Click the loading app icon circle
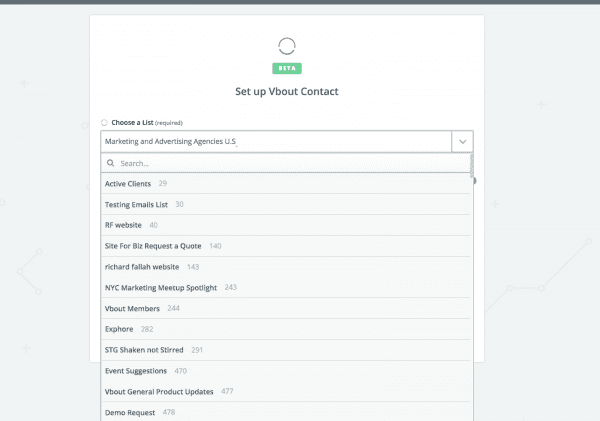This screenshot has height=421, width=600. pos(287,46)
